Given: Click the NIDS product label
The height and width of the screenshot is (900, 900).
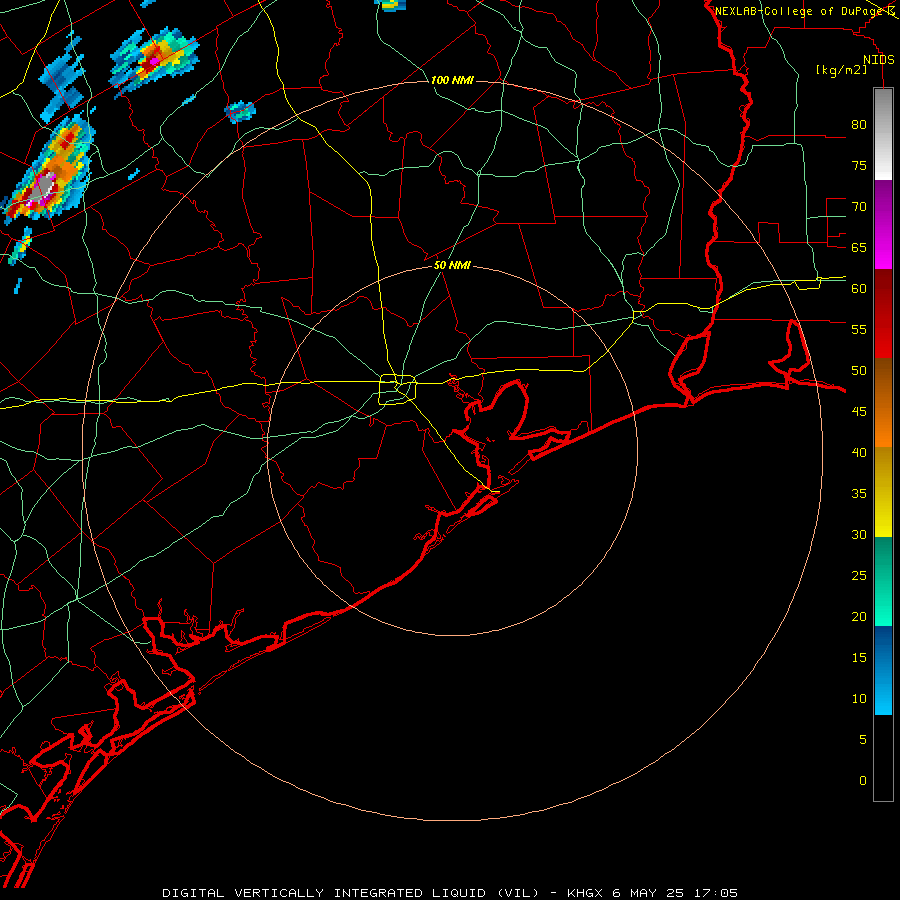Looking at the screenshot, I should [878, 60].
